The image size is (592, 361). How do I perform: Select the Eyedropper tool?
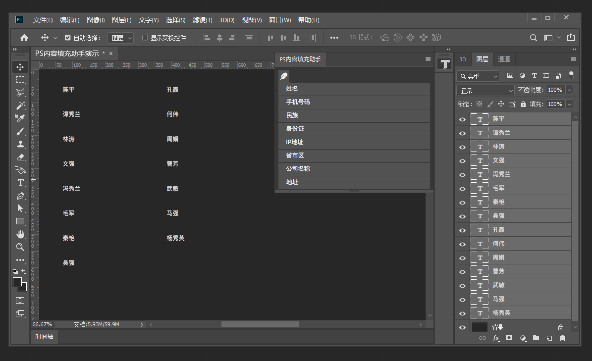(x=20, y=118)
